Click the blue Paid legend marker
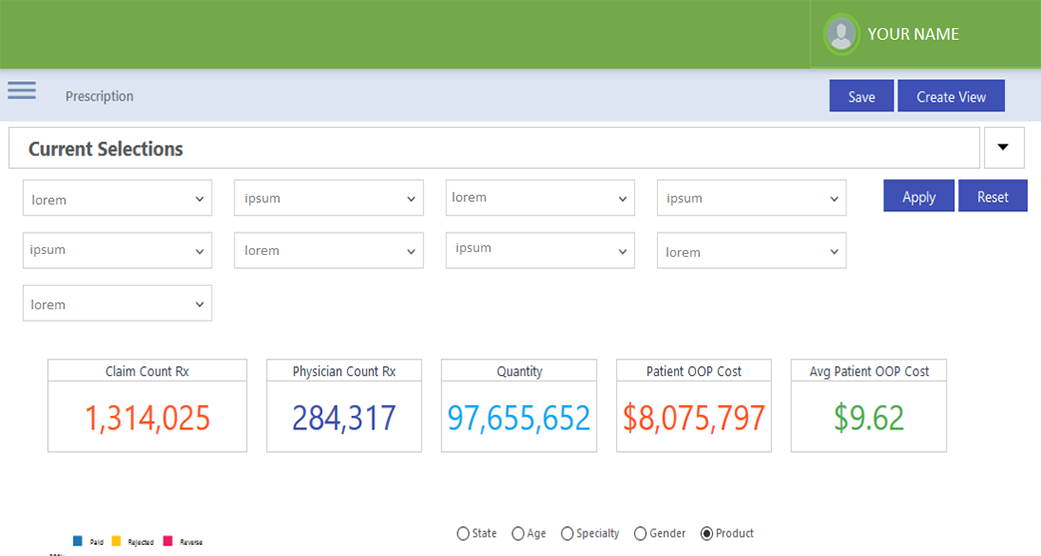The image size is (1041, 556). tap(78, 541)
